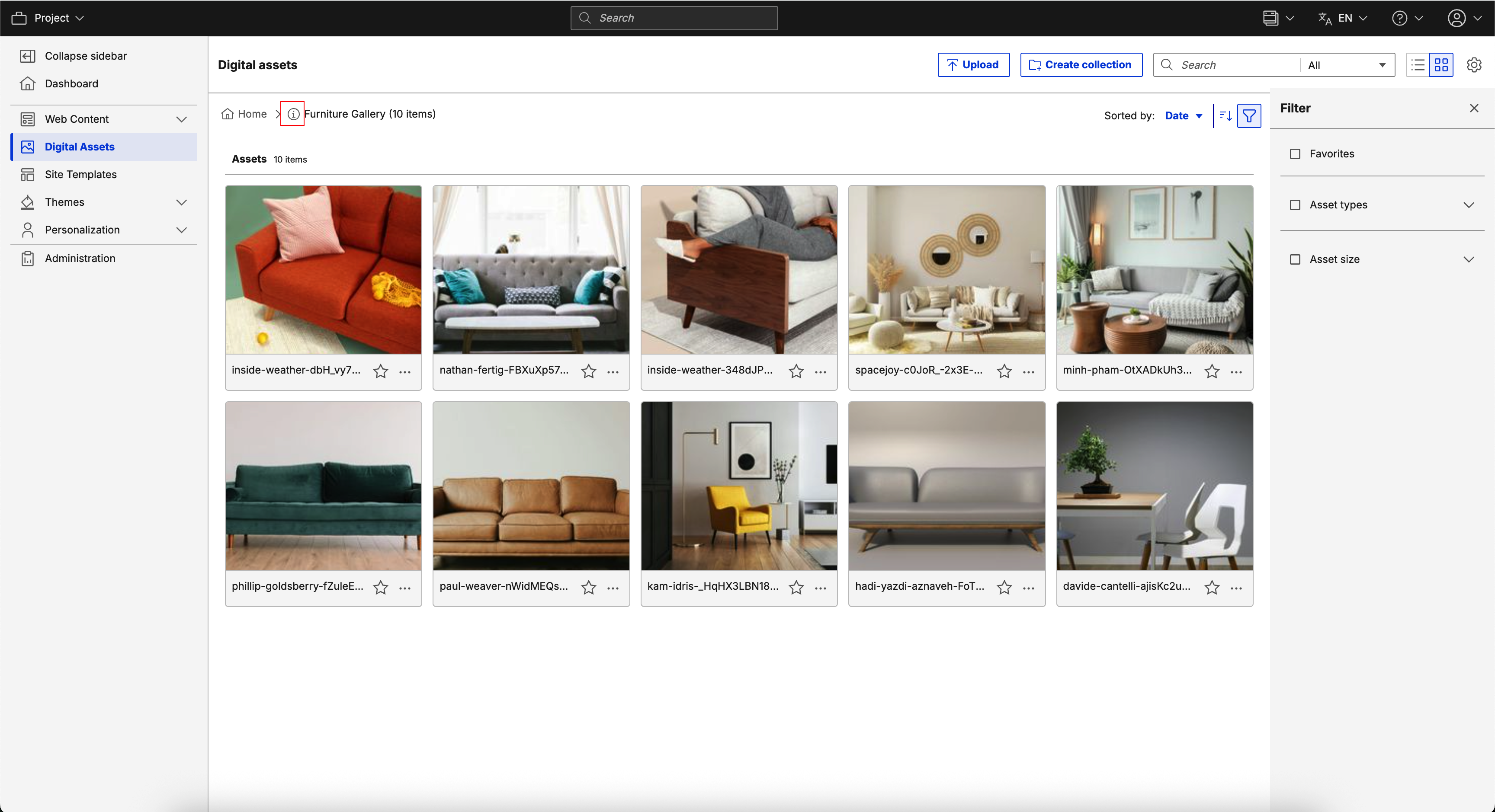1495x812 pixels.
Task: Enable the Favorites filter checkbox
Action: pos(1295,153)
